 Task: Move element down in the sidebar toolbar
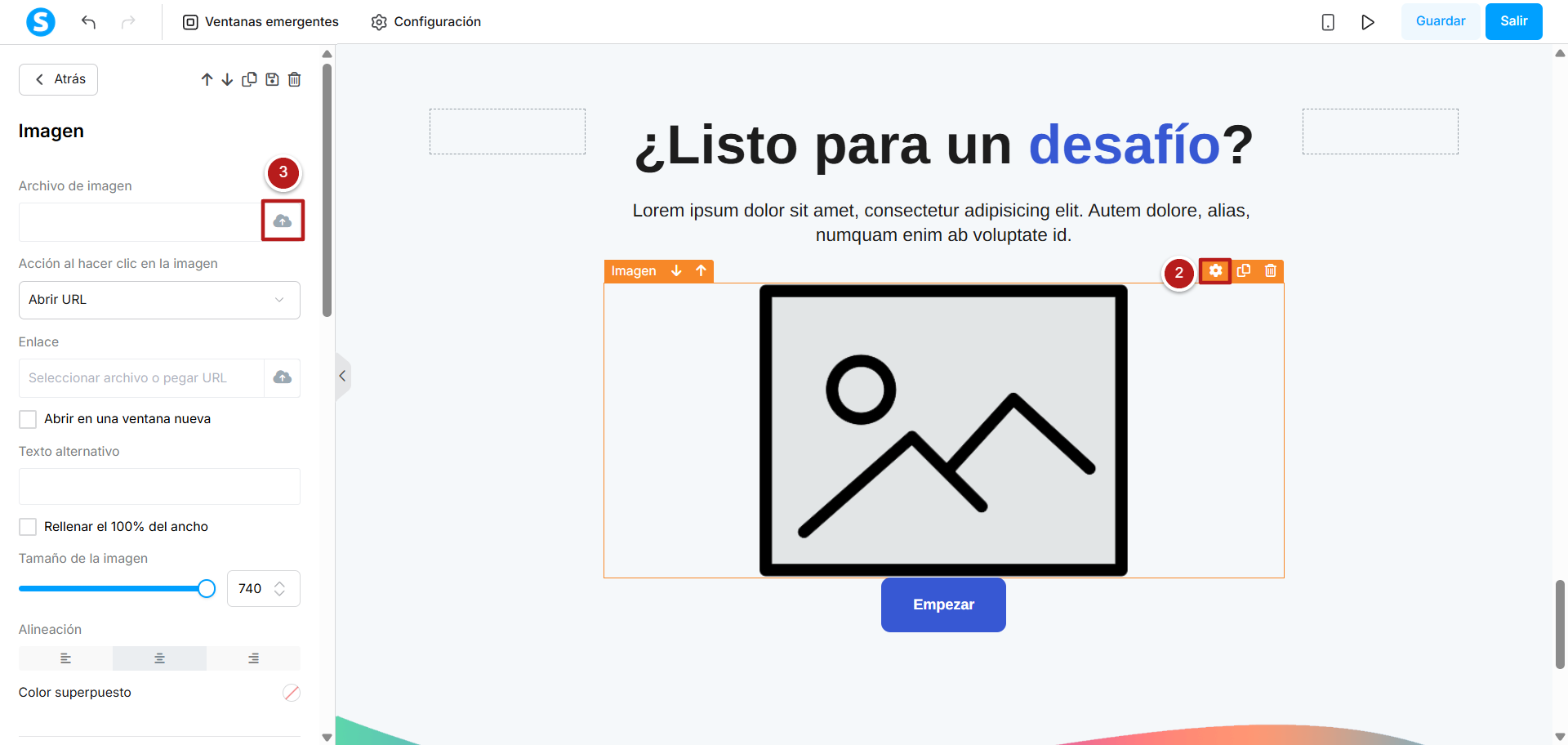coord(227,79)
